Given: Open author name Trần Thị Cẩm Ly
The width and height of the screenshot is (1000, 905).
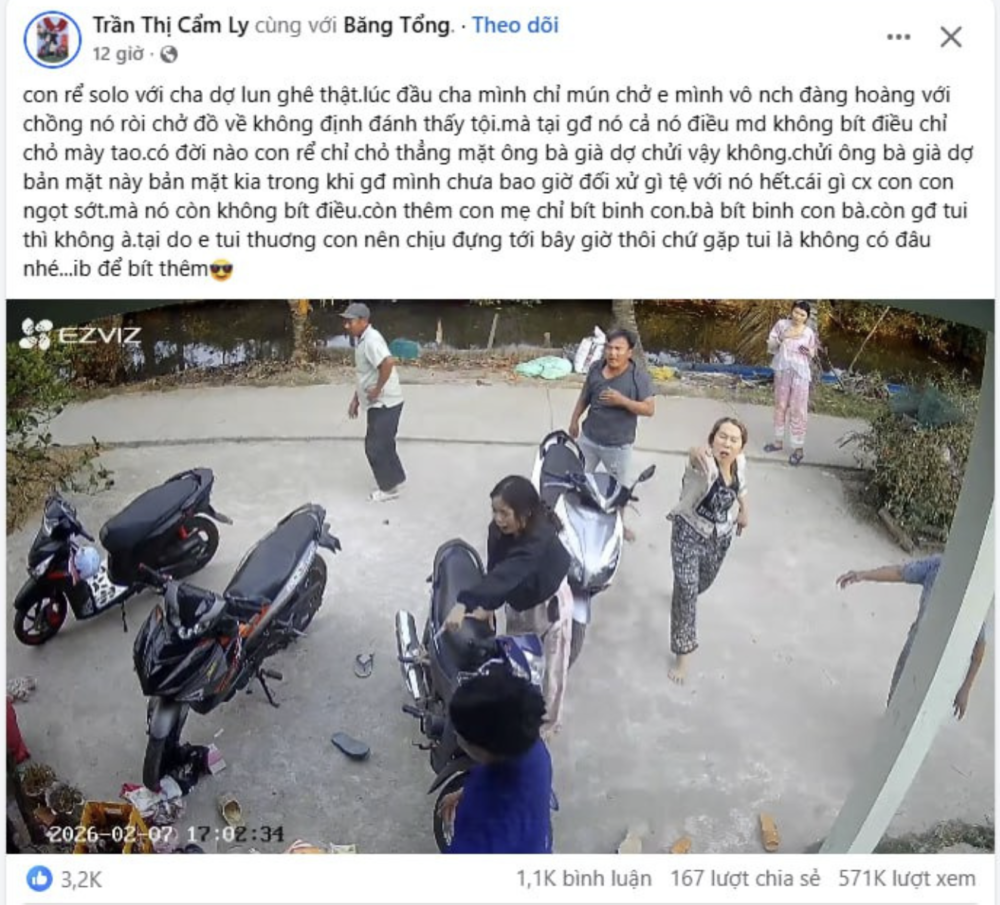Looking at the screenshot, I should click(170, 25).
